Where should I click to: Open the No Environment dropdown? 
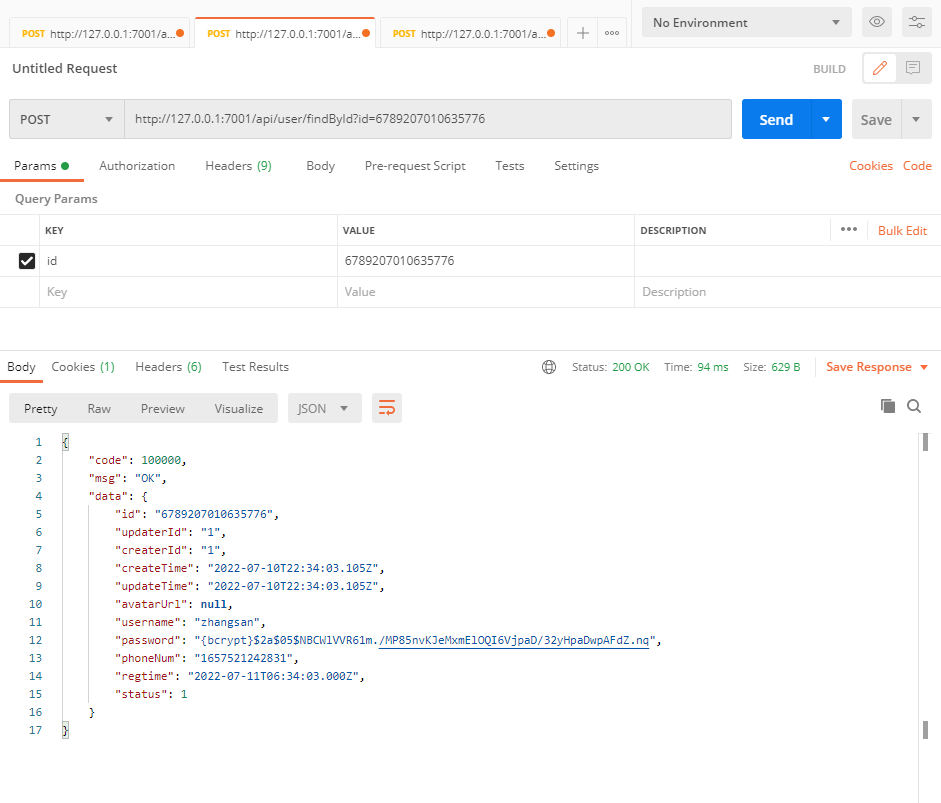tap(745, 21)
